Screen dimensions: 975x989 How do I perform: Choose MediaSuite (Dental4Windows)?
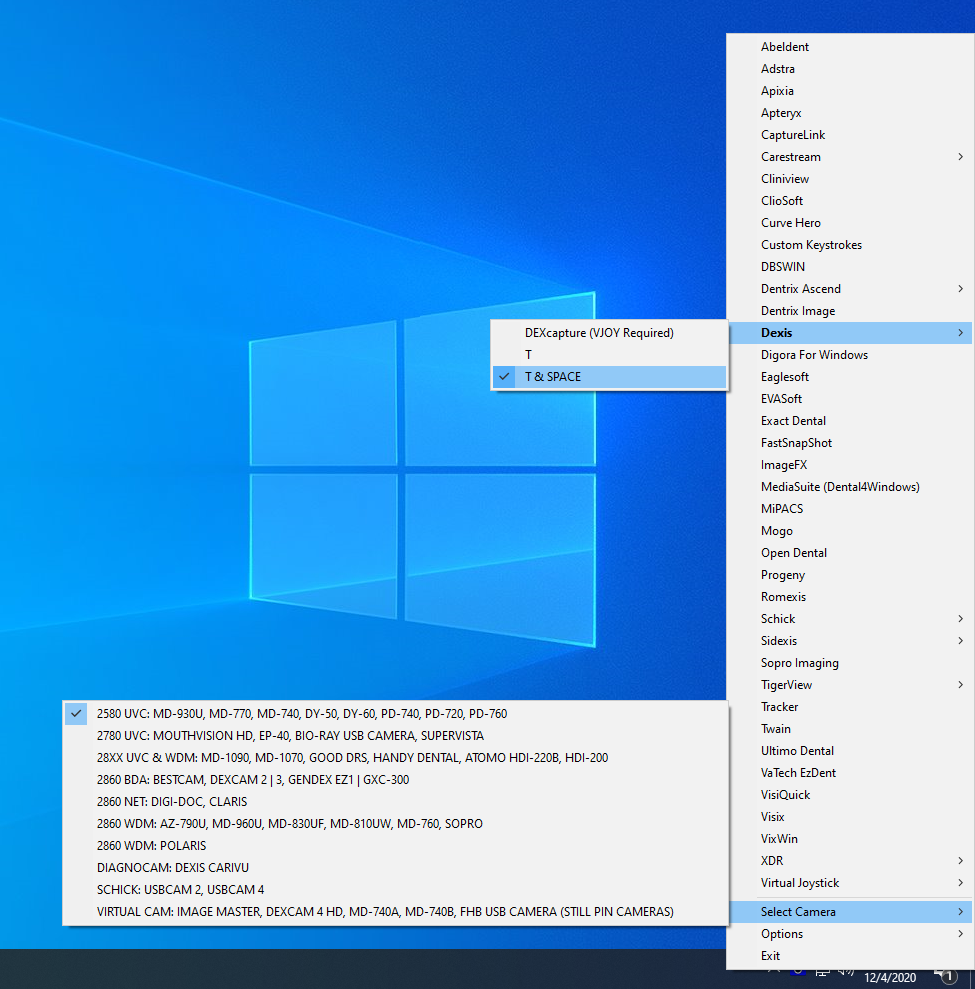tap(849, 486)
